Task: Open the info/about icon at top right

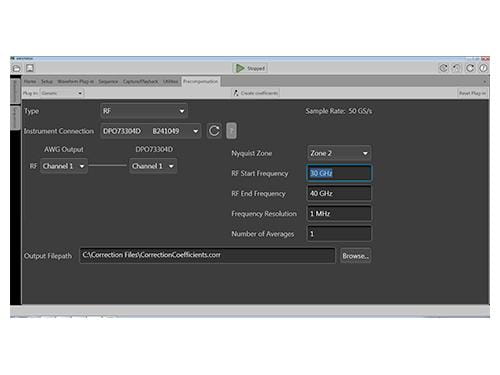Action: click(x=483, y=68)
